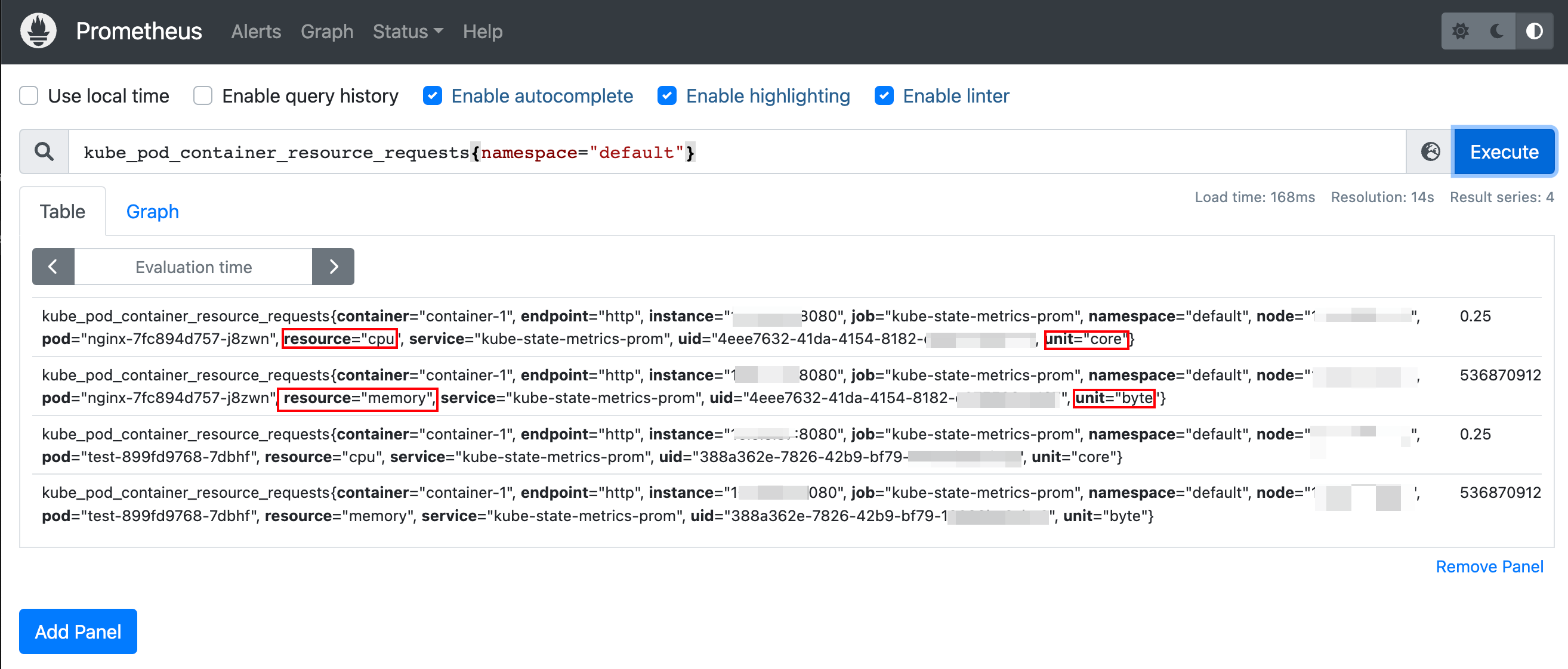Switch to dark theme moon icon
Screen dimensions: 1568x669
point(1497,31)
